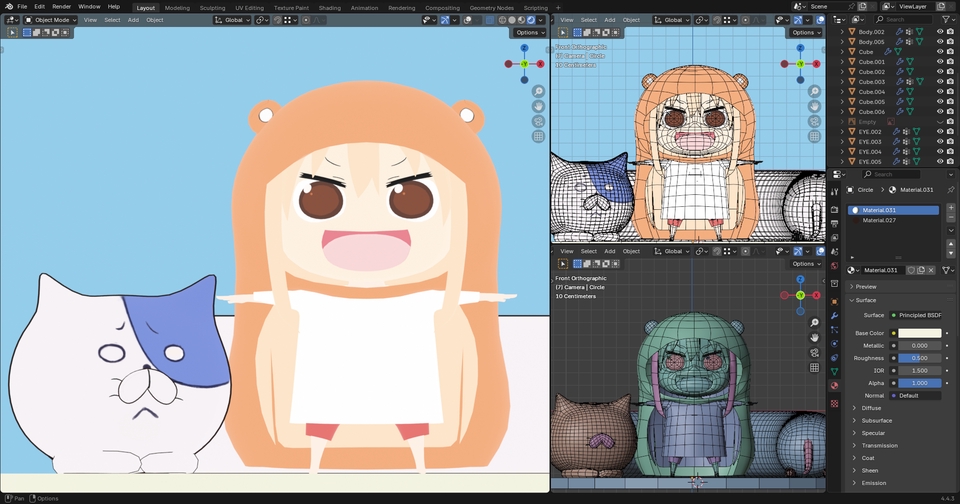Click the Blender logo menu icon
Screen dimensions: 960x504
(x=7, y=6)
